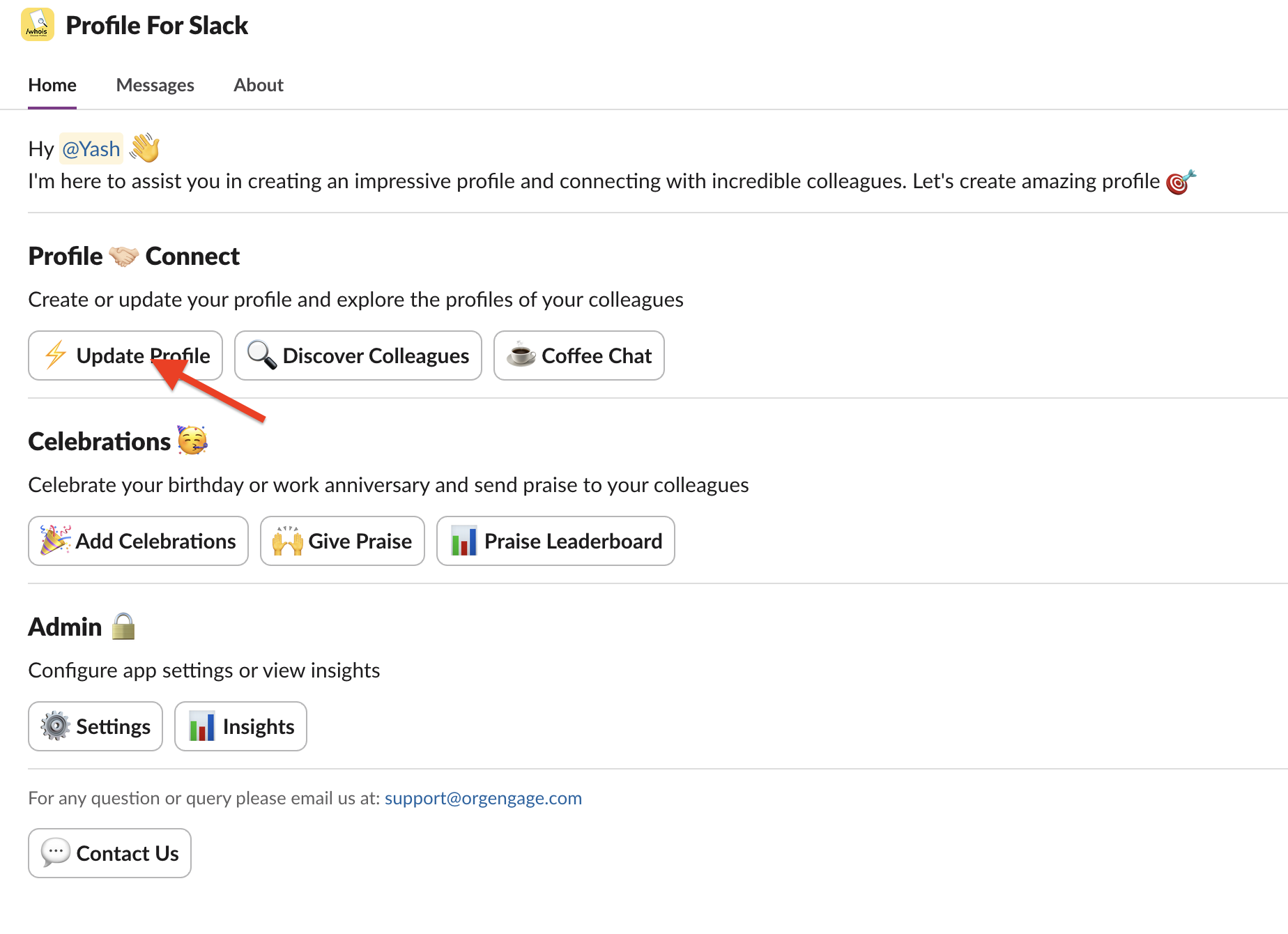Click the coffee cup icon on Coffee Chat
The image size is (1288, 934).
pos(521,355)
